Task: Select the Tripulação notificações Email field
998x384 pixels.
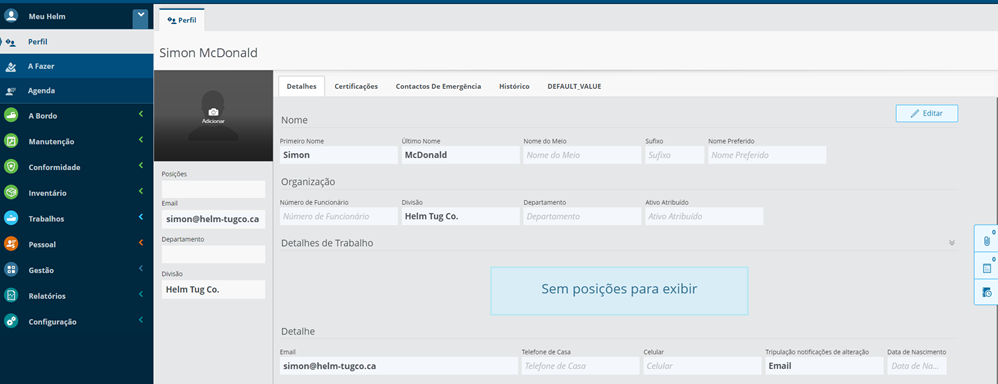Action: (824, 366)
